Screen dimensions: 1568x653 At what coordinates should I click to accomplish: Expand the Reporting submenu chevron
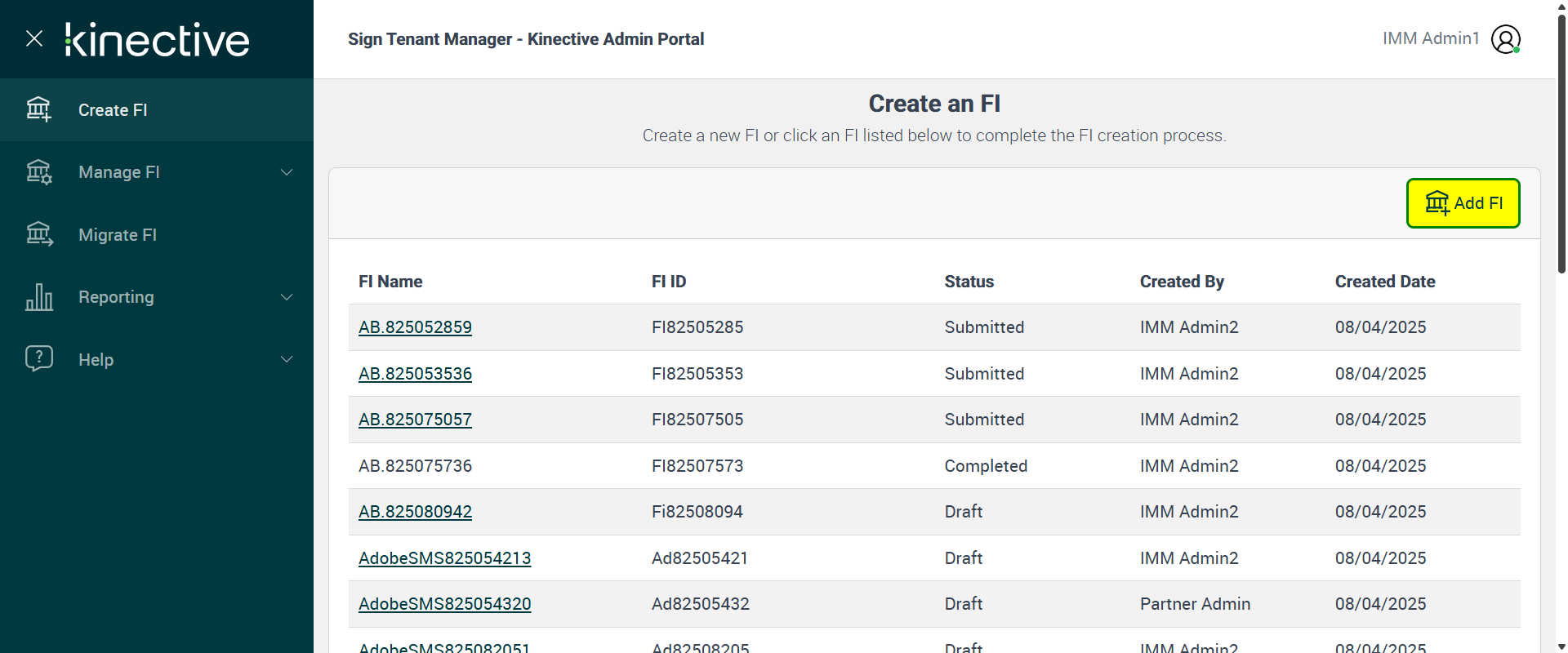(x=287, y=297)
